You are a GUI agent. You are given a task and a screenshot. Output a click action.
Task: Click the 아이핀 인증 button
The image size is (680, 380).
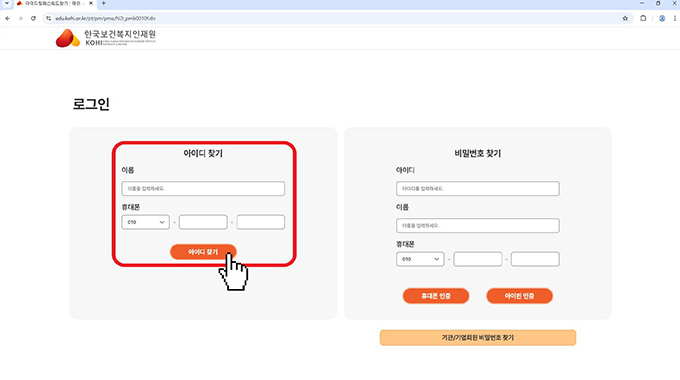[x=519, y=296]
